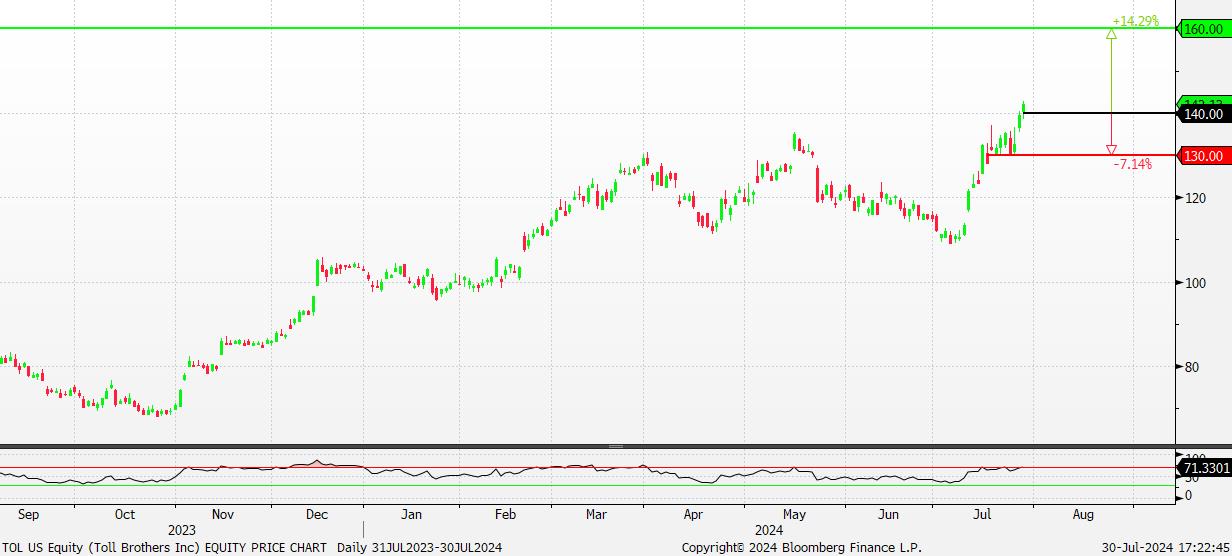Click the Aug label on date axis
1232x556 pixels.
1083,515
